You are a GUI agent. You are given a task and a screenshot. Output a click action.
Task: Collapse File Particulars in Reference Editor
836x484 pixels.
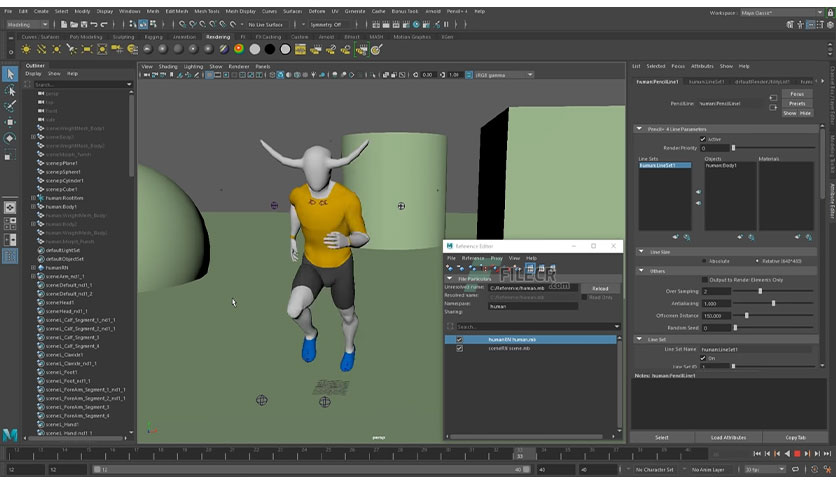(449, 279)
